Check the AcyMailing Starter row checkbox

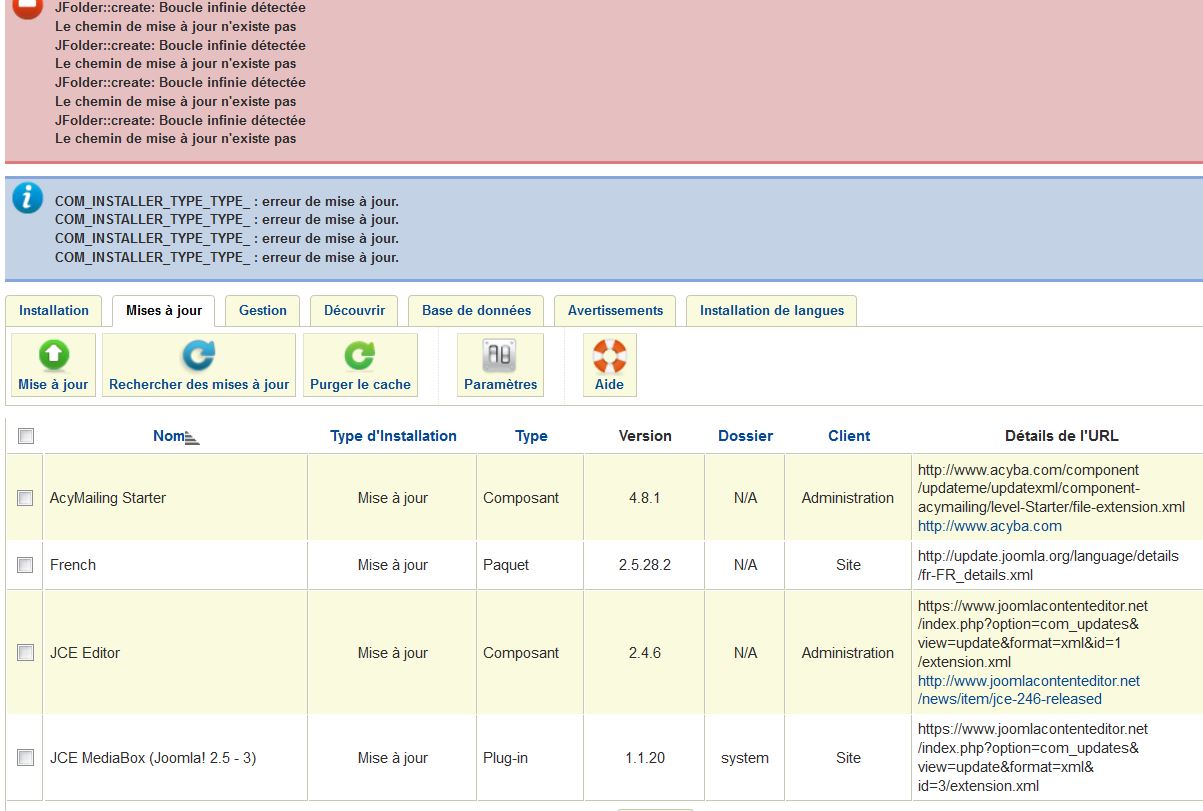click(26, 498)
